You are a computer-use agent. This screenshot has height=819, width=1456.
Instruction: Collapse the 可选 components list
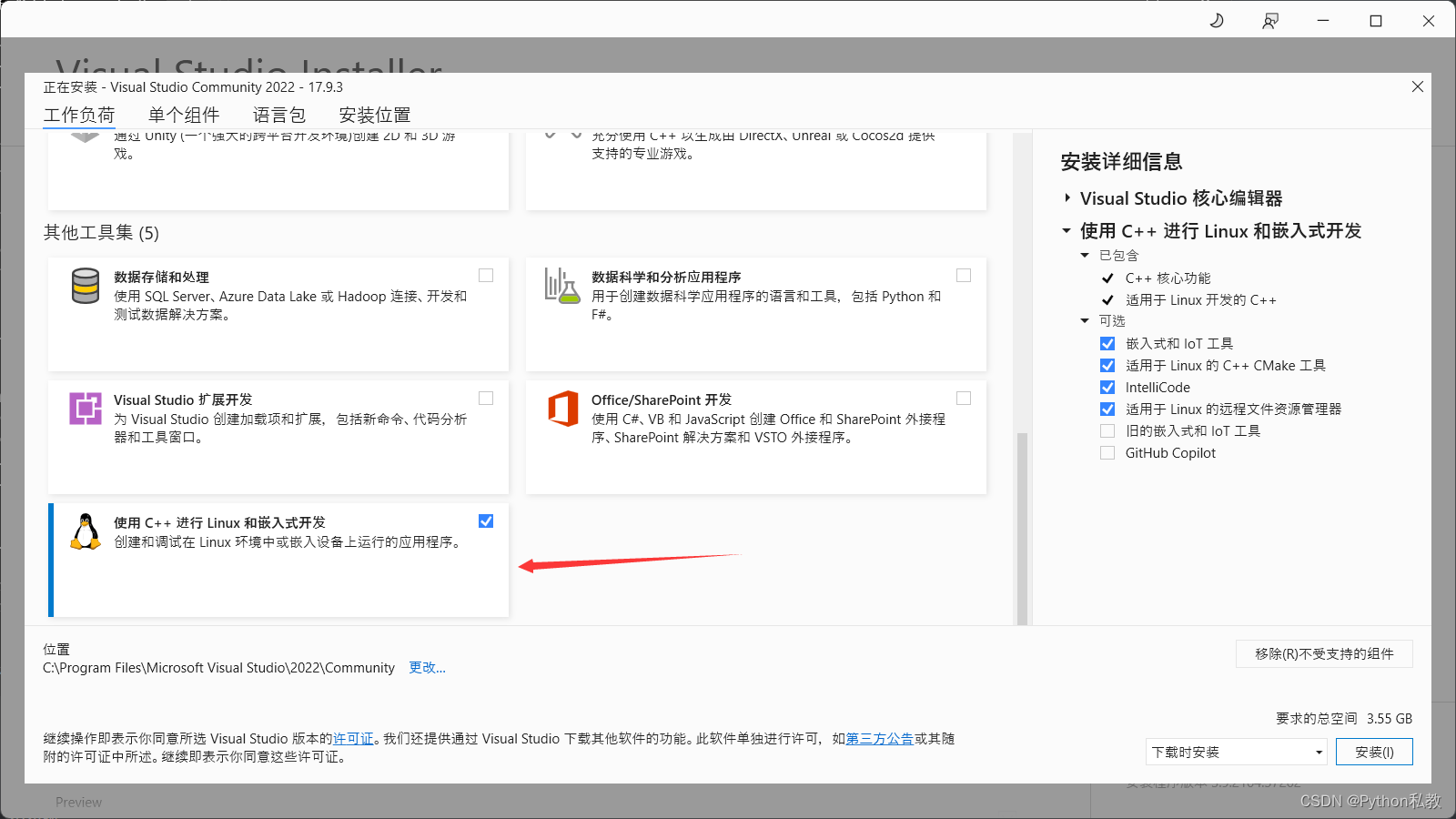1085,320
